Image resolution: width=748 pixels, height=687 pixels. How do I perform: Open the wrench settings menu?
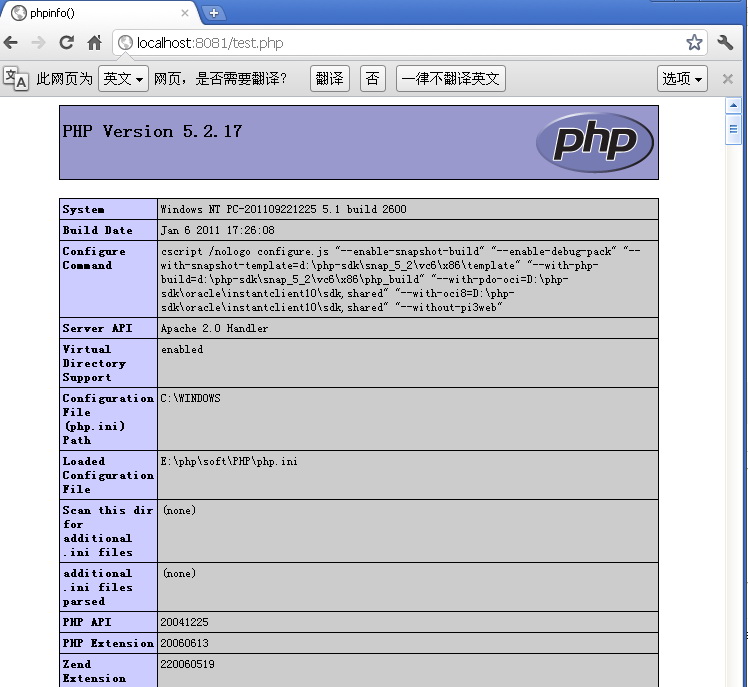pyautogui.click(x=725, y=42)
